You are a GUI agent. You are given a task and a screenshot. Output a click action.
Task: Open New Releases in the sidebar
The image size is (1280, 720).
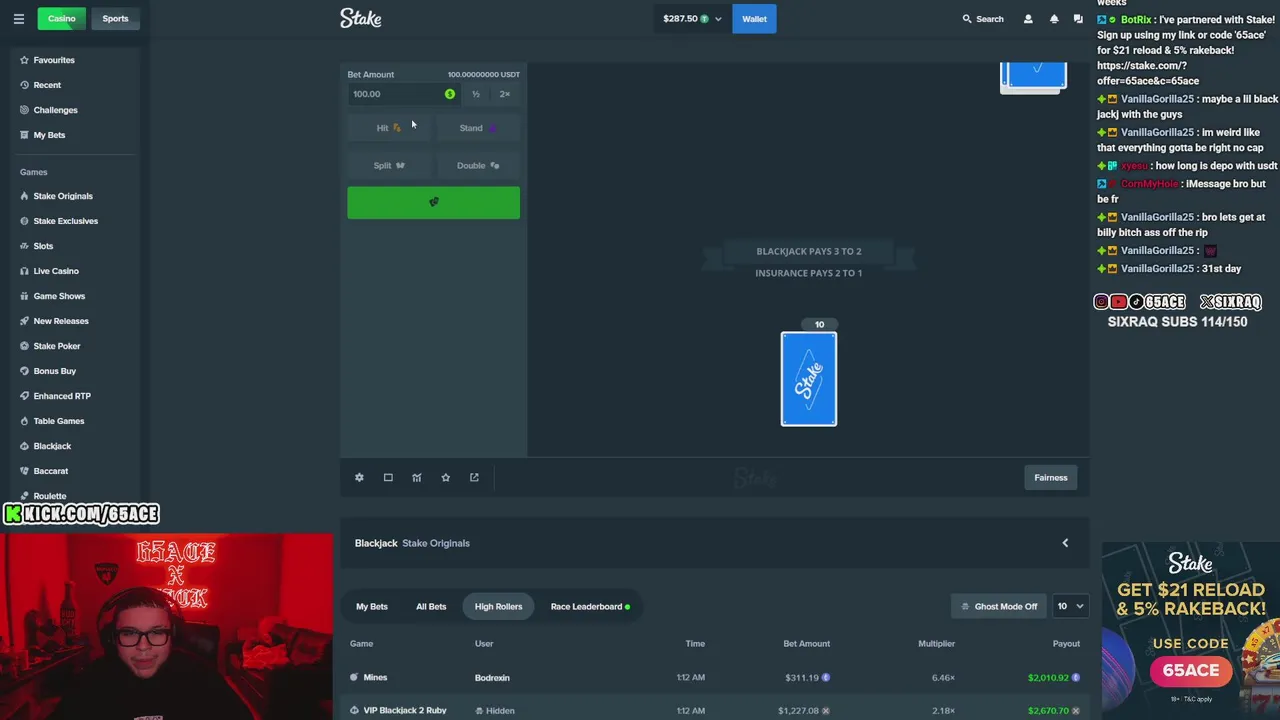click(61, 321)
